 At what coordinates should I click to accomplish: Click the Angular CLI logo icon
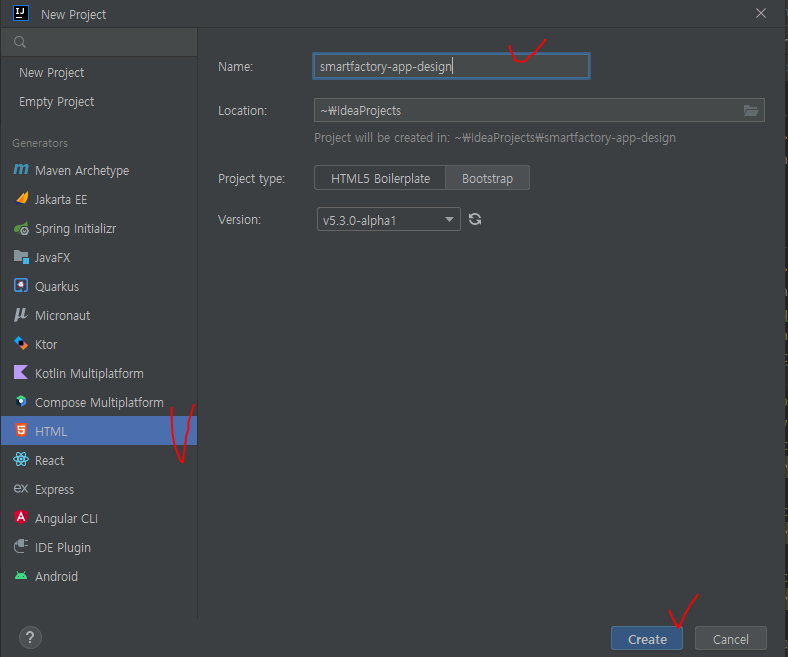tap(21, 517)
